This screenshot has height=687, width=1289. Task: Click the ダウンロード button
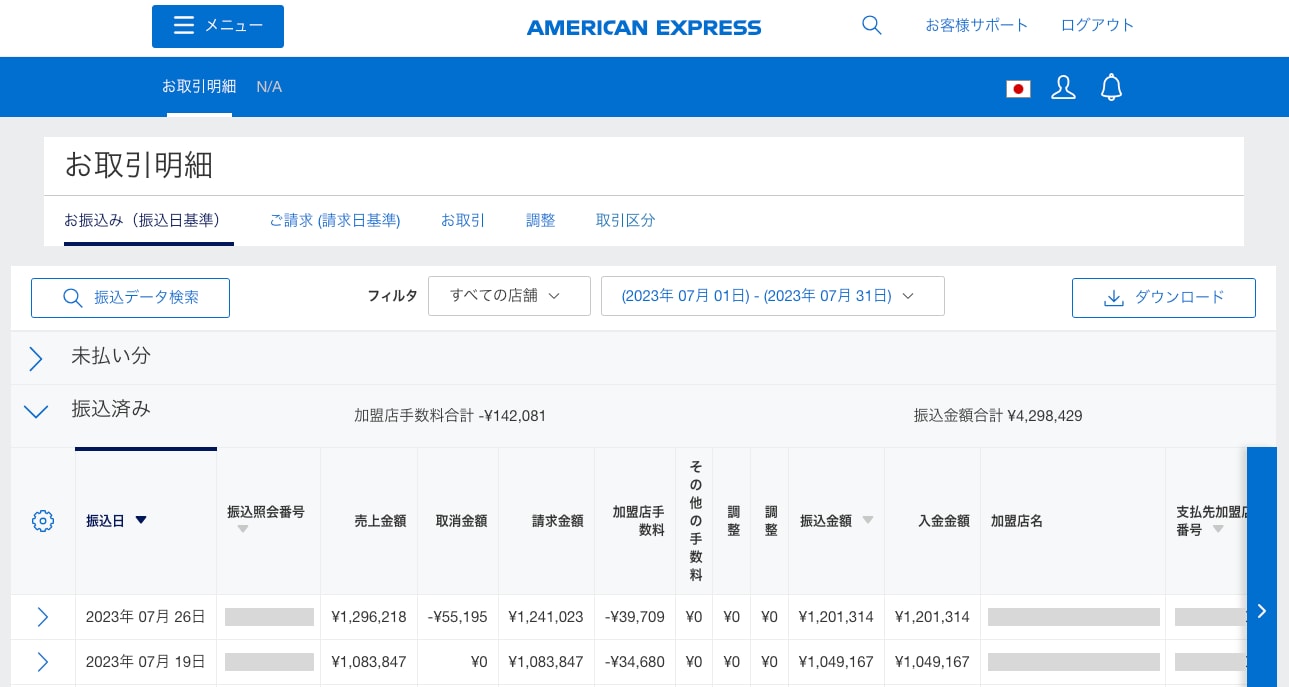coord(1163,298)
